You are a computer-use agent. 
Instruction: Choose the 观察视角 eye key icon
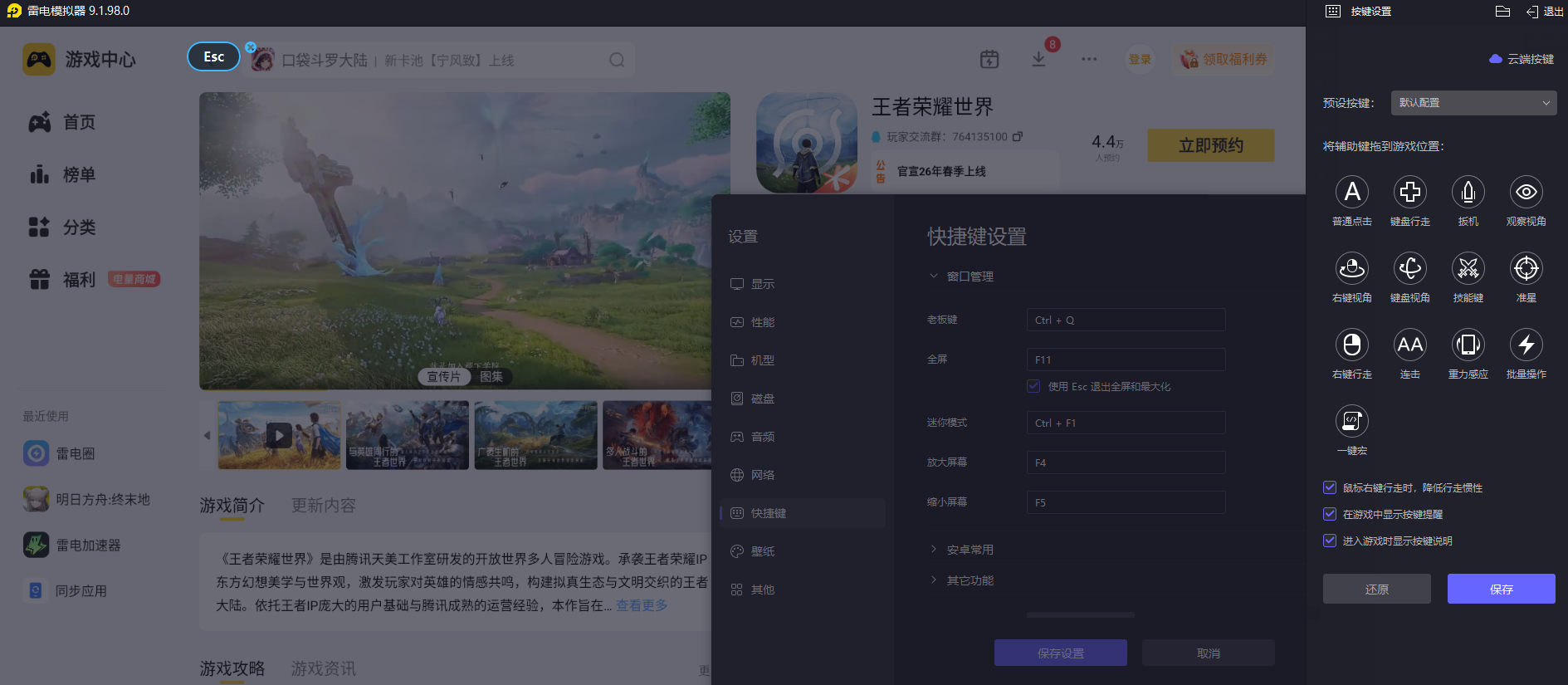click(x=1526, y=193)
